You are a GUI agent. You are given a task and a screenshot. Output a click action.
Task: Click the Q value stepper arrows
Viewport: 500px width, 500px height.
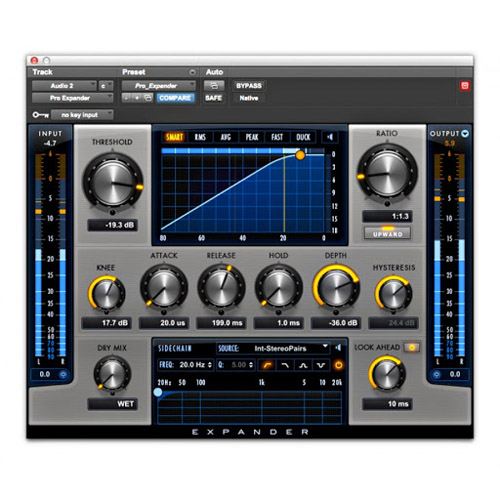click(251, 365)
